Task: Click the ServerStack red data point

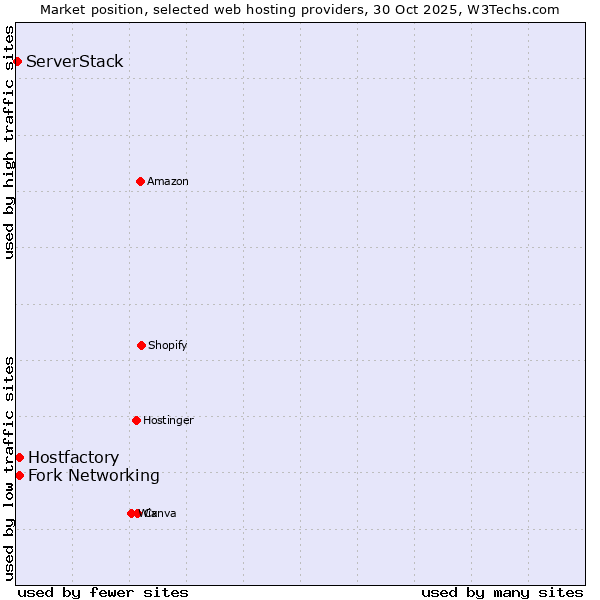Action: pos(17,62)
